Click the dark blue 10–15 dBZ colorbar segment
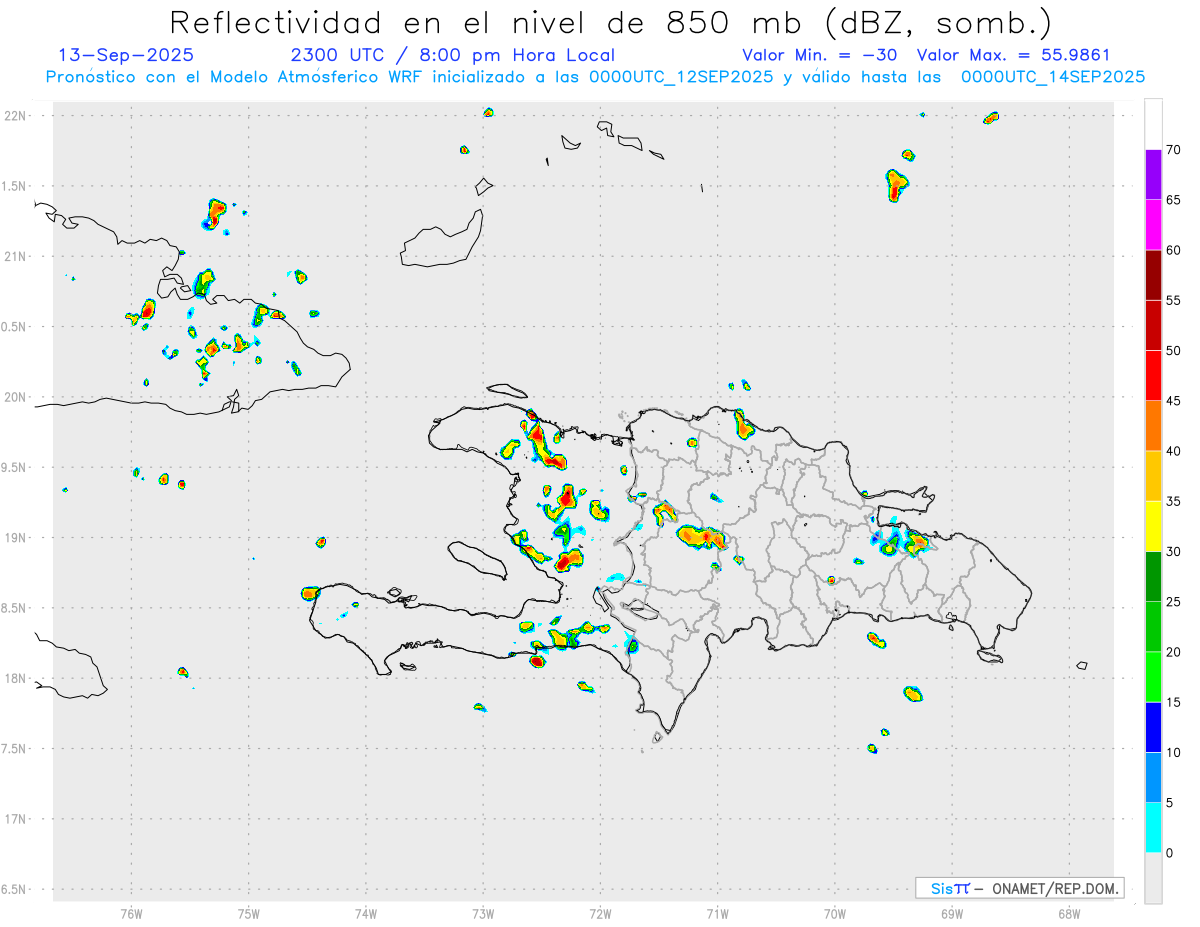Image resolution: width=1200 pixels, height=927 pixels. click(1153, 727)
